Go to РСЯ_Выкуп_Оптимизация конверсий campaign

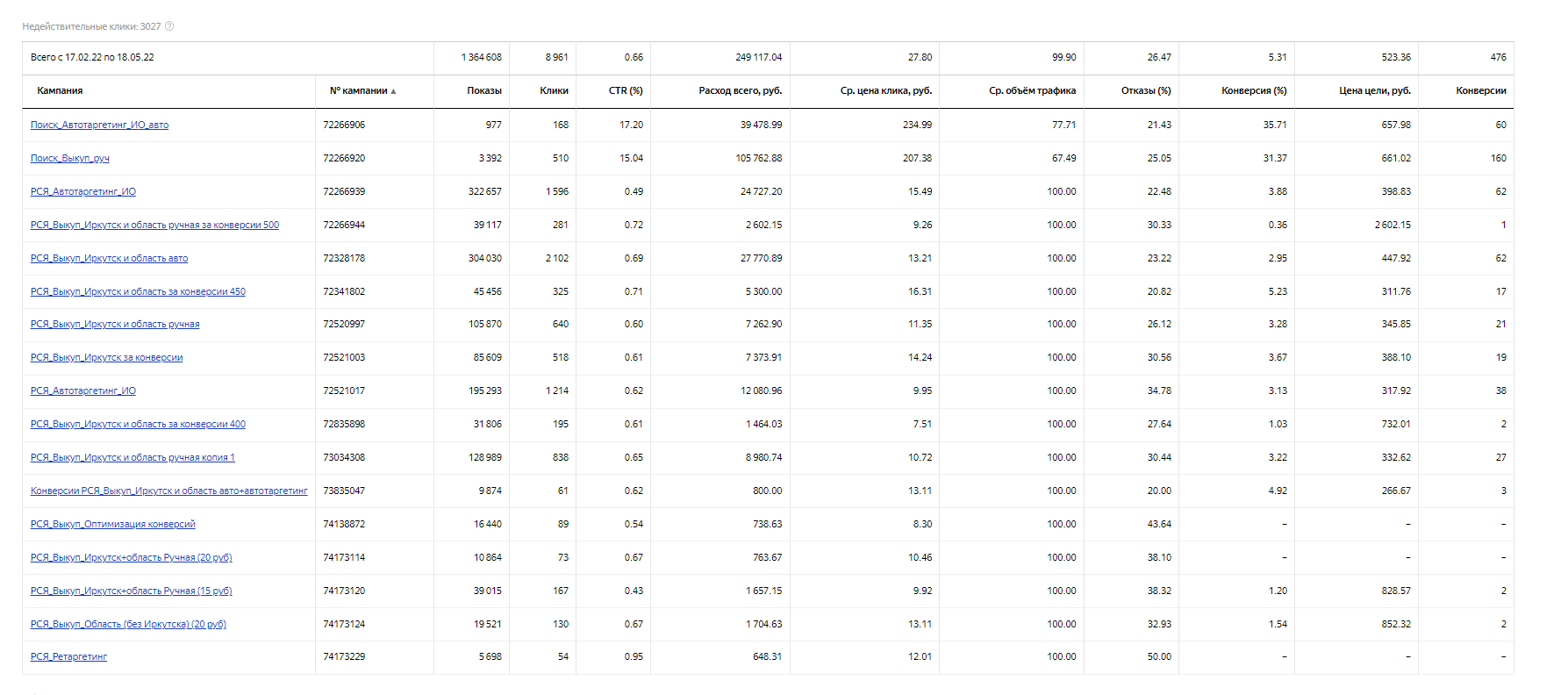point(112,524)
